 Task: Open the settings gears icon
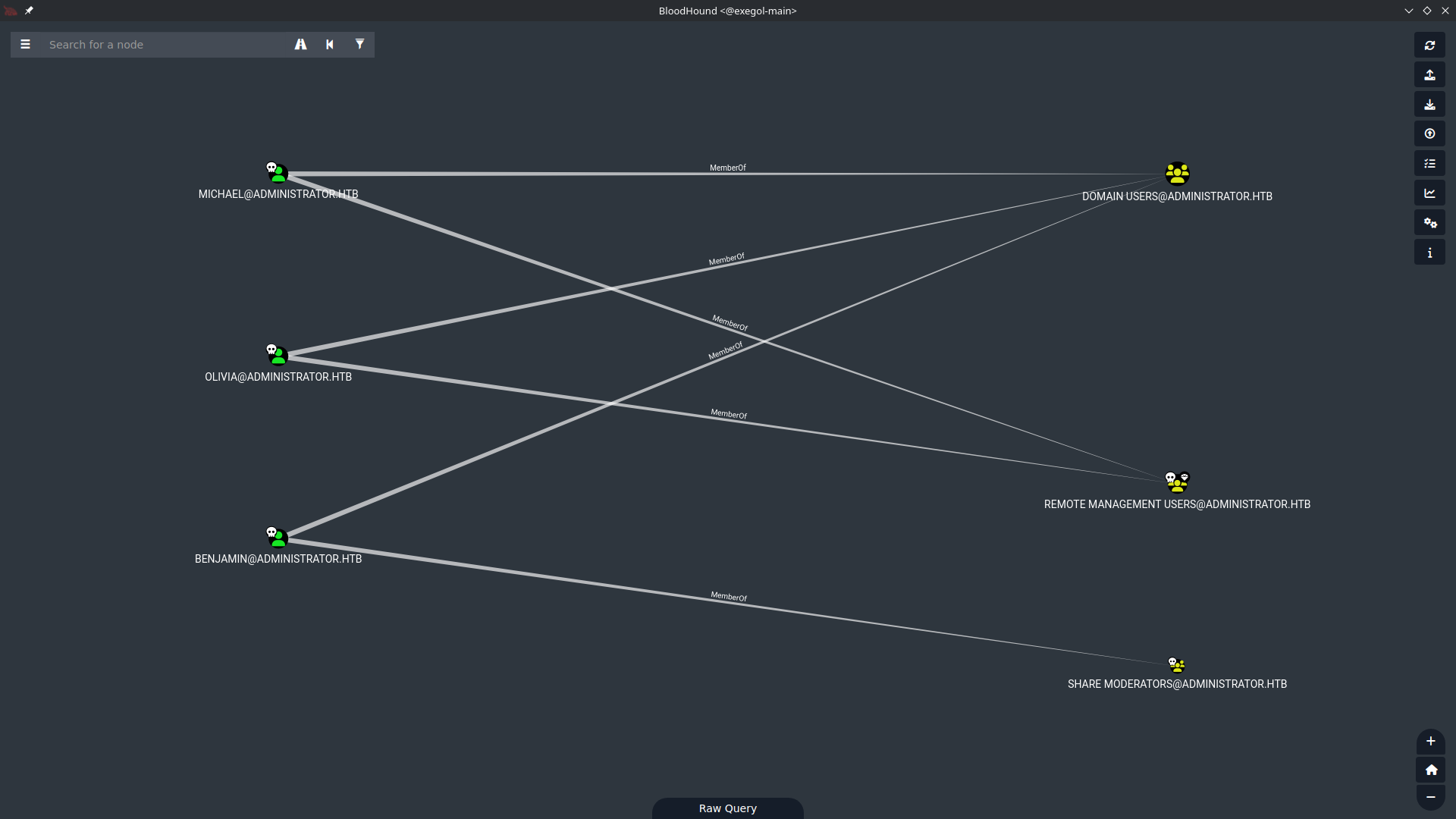1429,222
